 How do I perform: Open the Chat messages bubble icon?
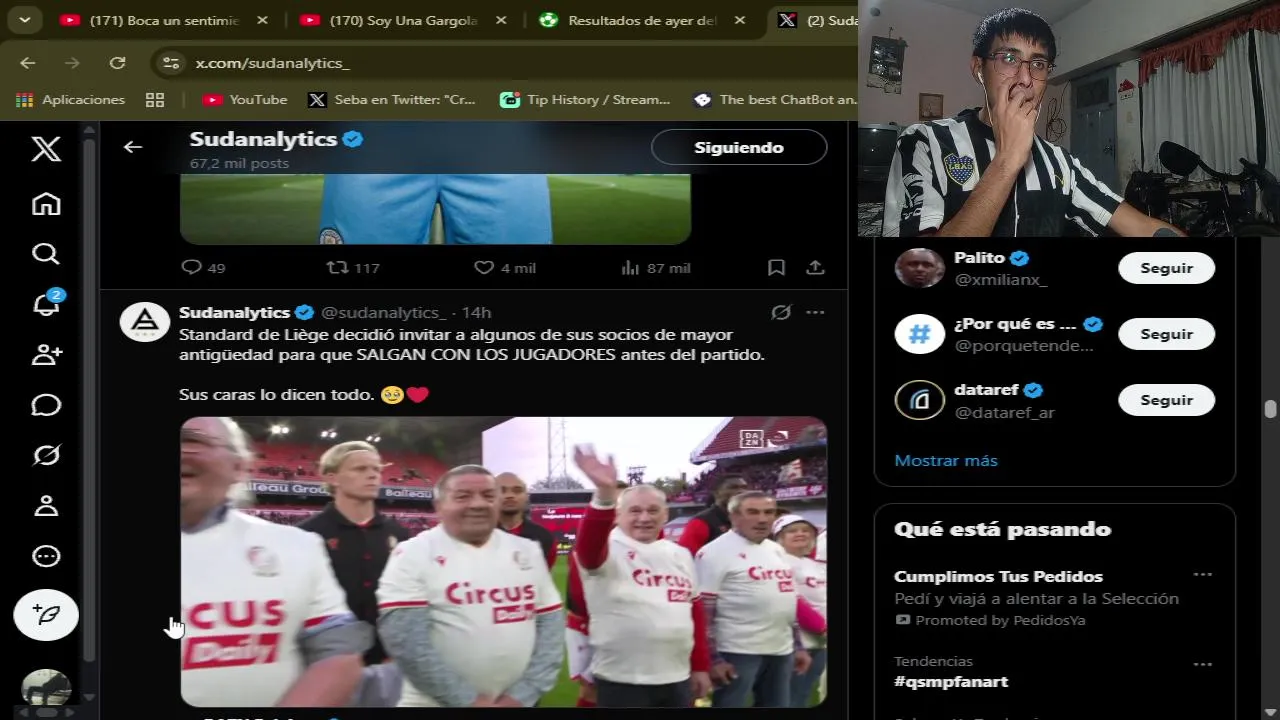(46, 405)
